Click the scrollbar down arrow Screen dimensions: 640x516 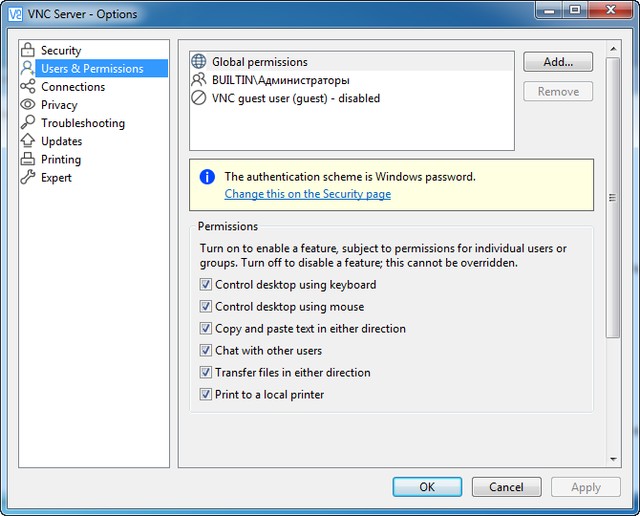point(613,459)
